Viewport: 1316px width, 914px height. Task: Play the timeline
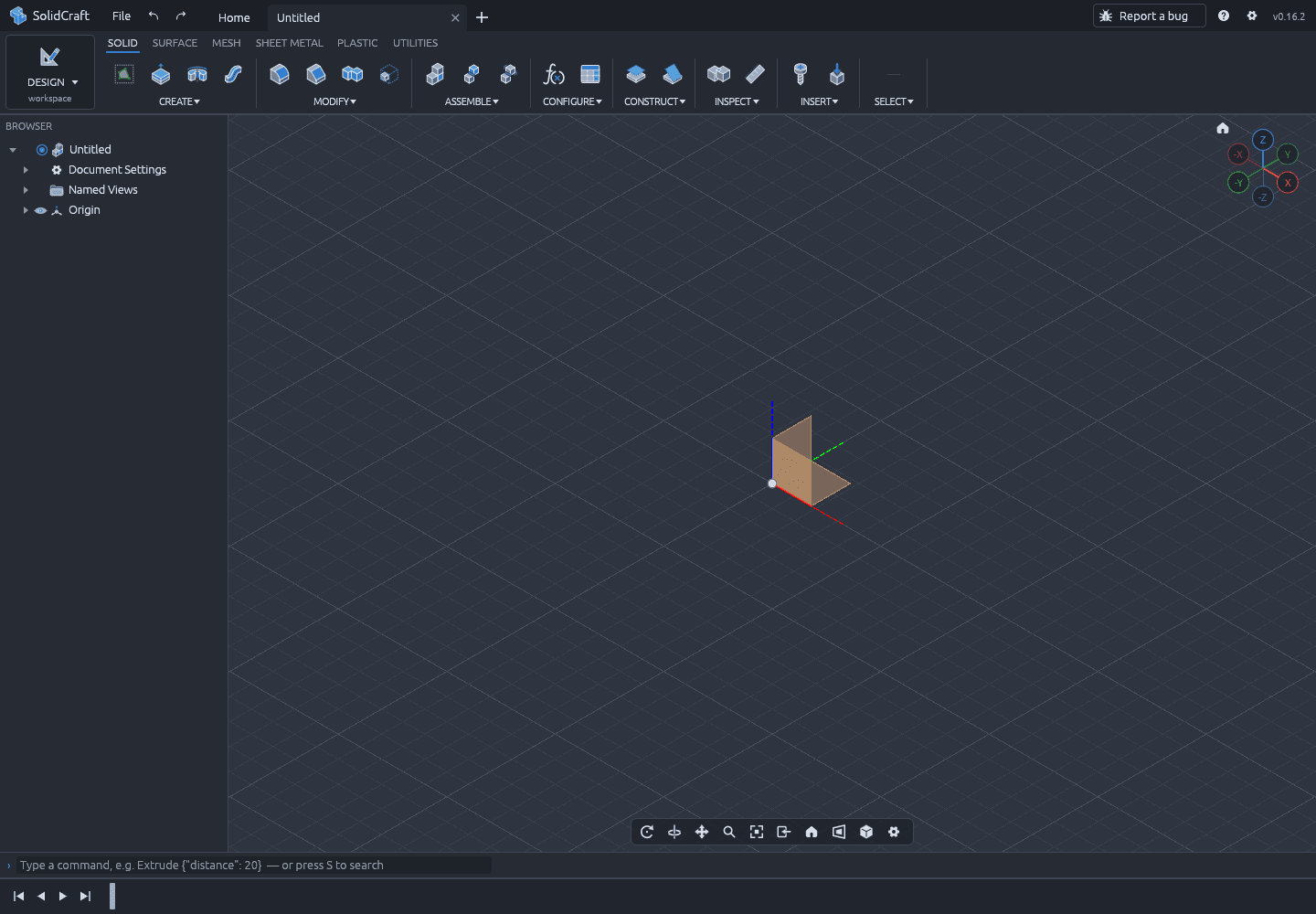[63, 896]
